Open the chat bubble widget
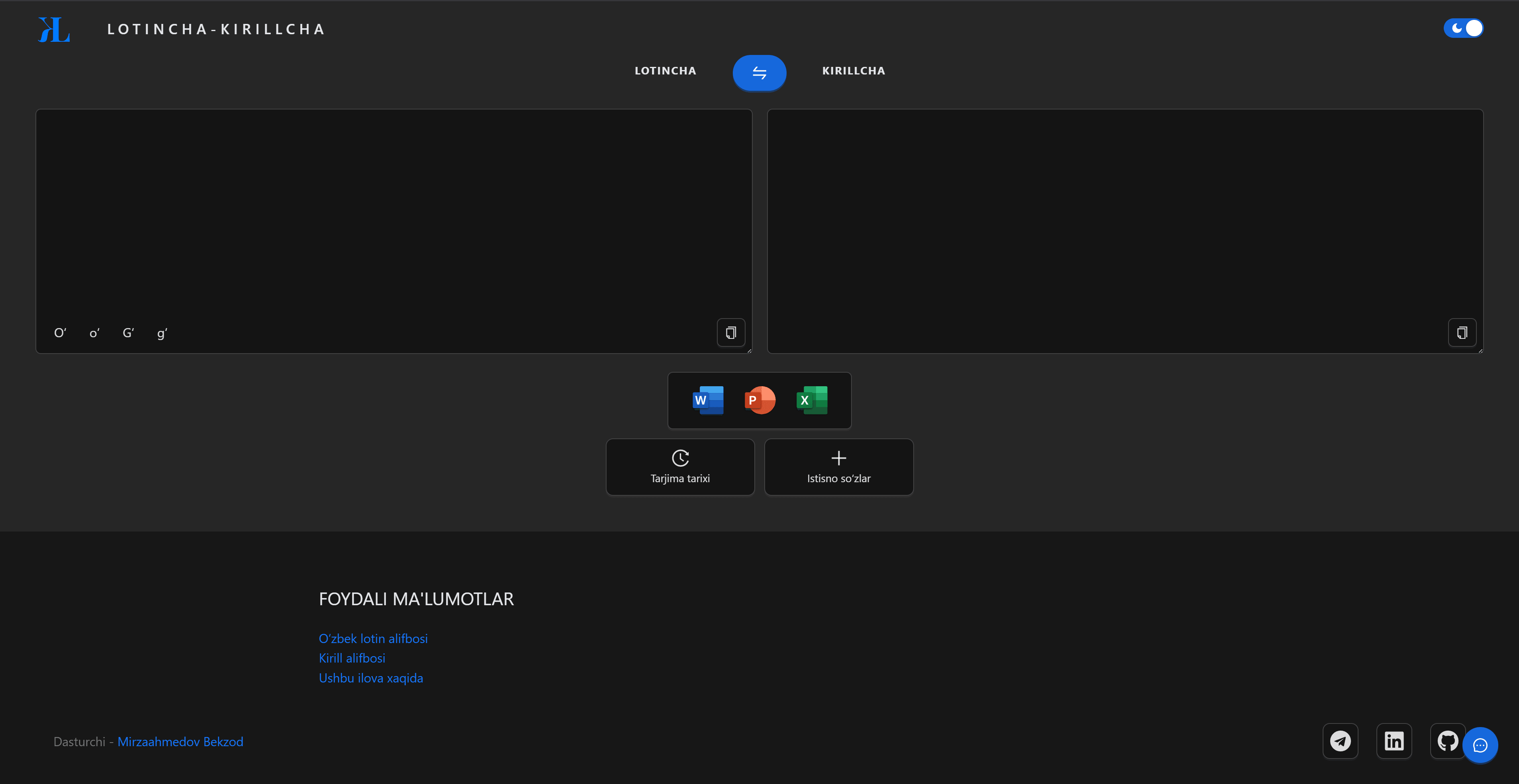 [x=1480, y=746]
